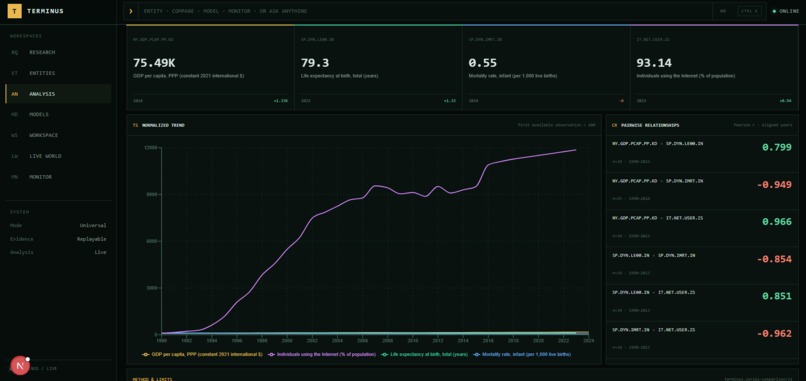Click the Method & Limits section heading
The image size is (806, 381).
[152, 379]
